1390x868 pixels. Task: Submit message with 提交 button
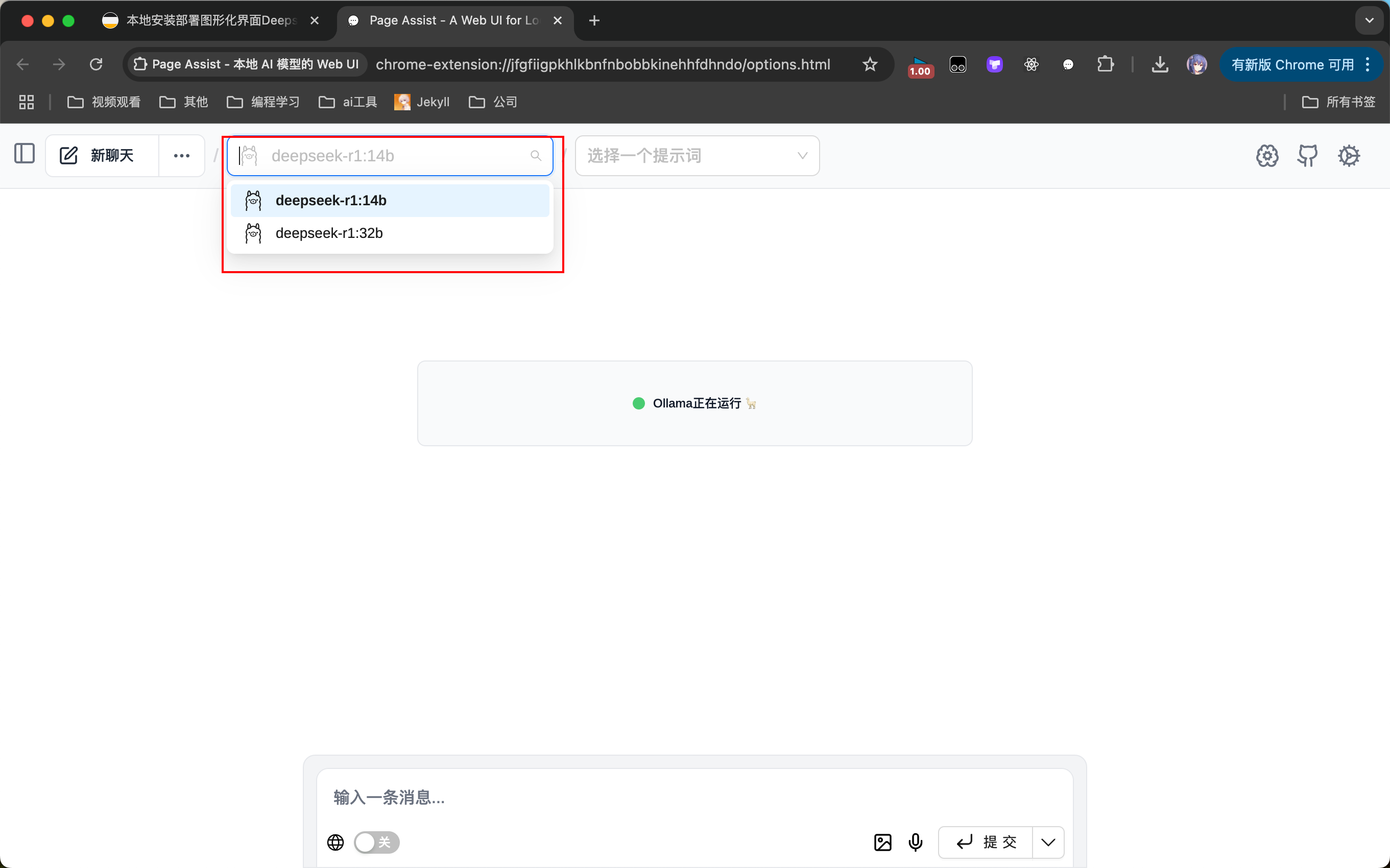[986, 842]
